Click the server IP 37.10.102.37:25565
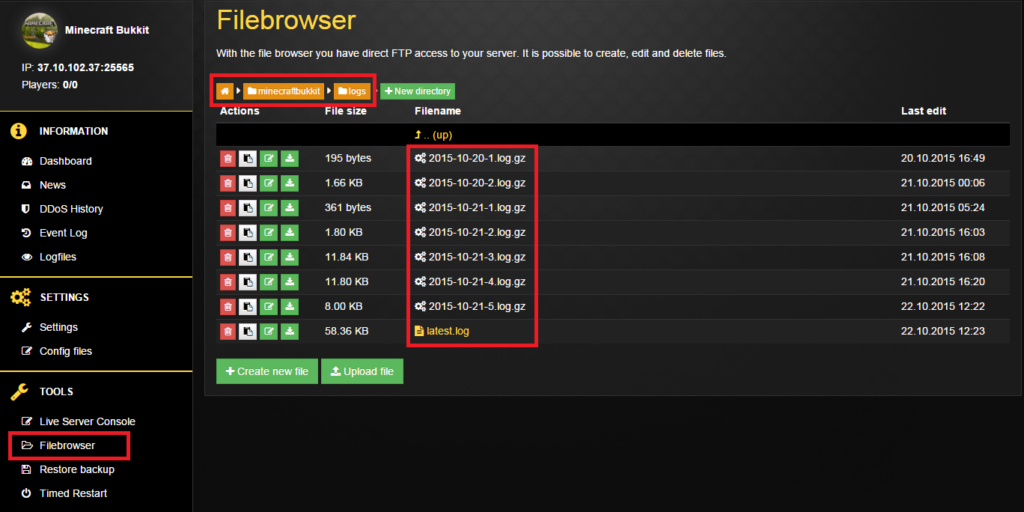Image resolution: width=1024 pixels, height=512 pixels. tap(86, 67)
